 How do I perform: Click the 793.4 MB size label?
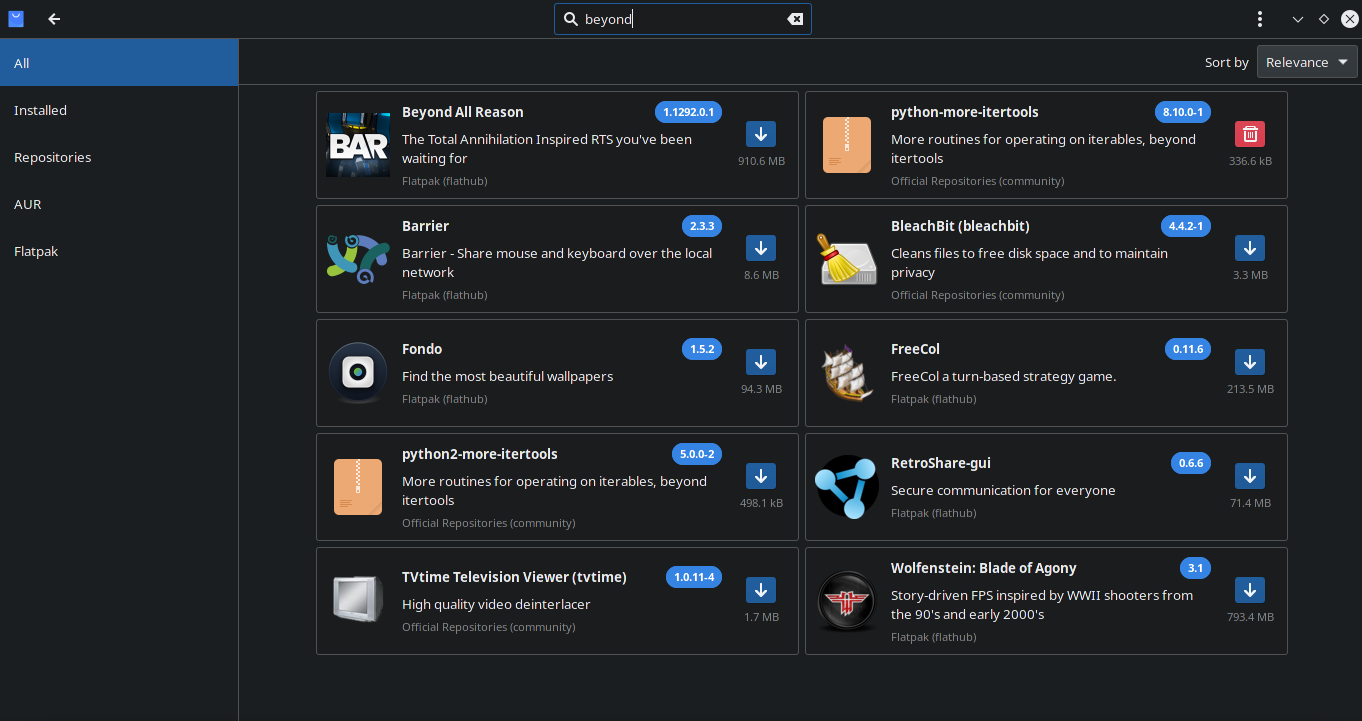pyautogui.click(x=1250, y=617)
